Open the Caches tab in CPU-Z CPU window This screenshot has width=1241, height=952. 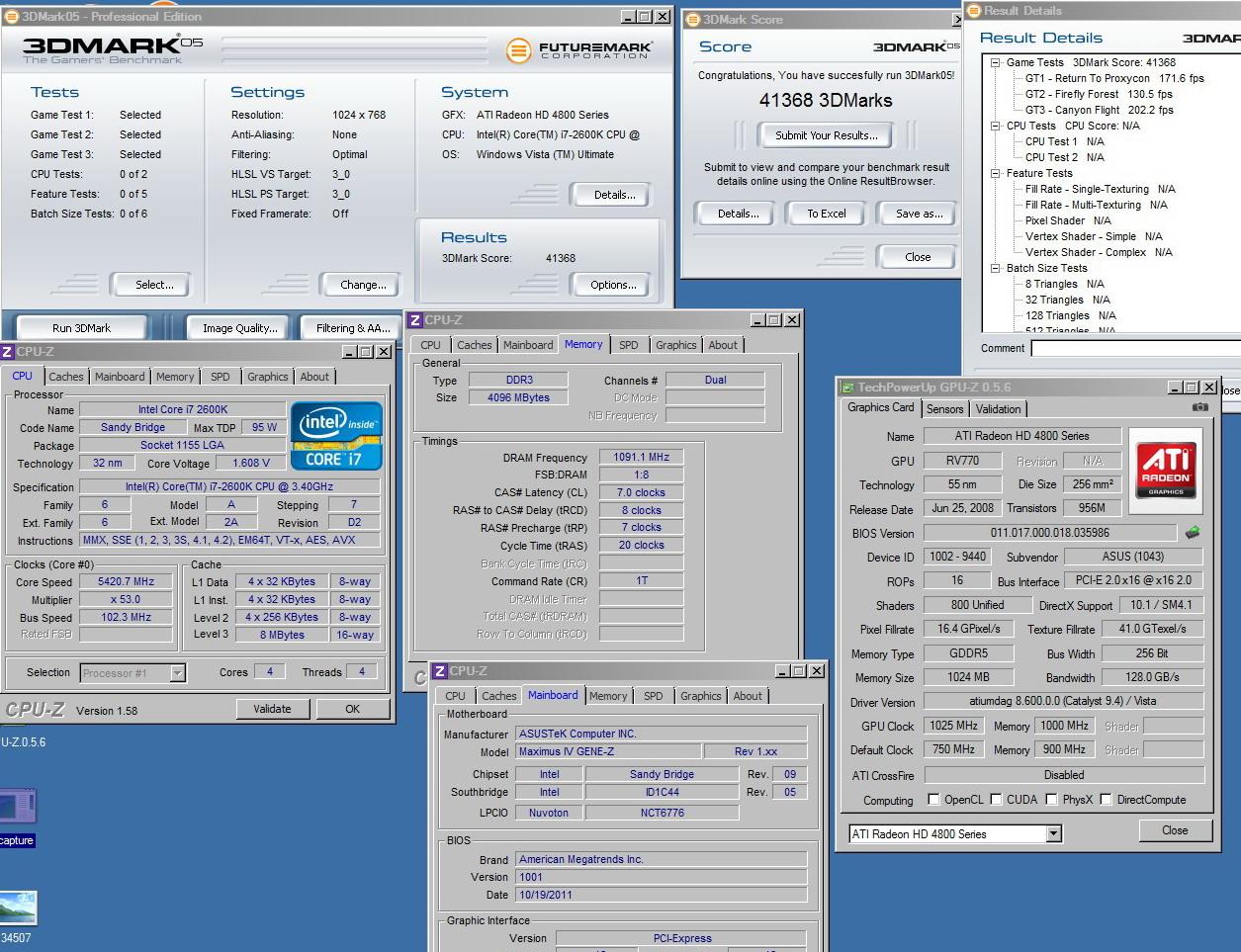(66, 377)
